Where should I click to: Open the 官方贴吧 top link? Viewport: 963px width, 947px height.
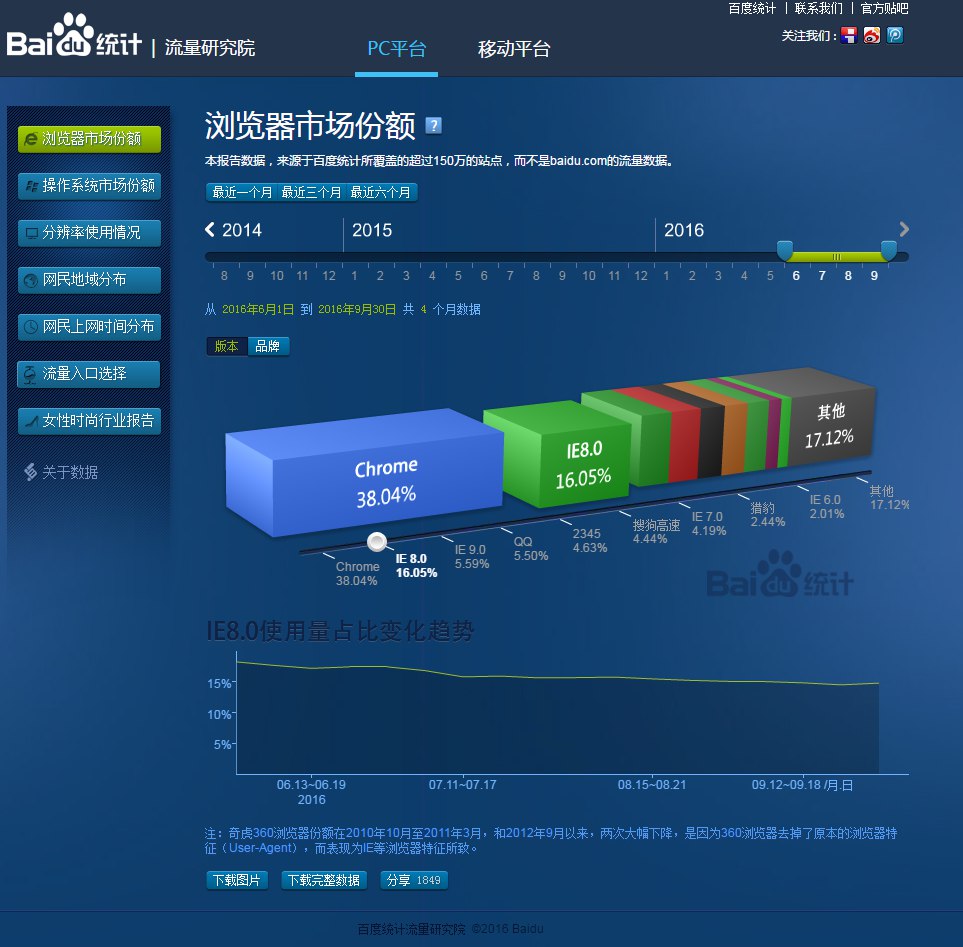pos(884,9)
